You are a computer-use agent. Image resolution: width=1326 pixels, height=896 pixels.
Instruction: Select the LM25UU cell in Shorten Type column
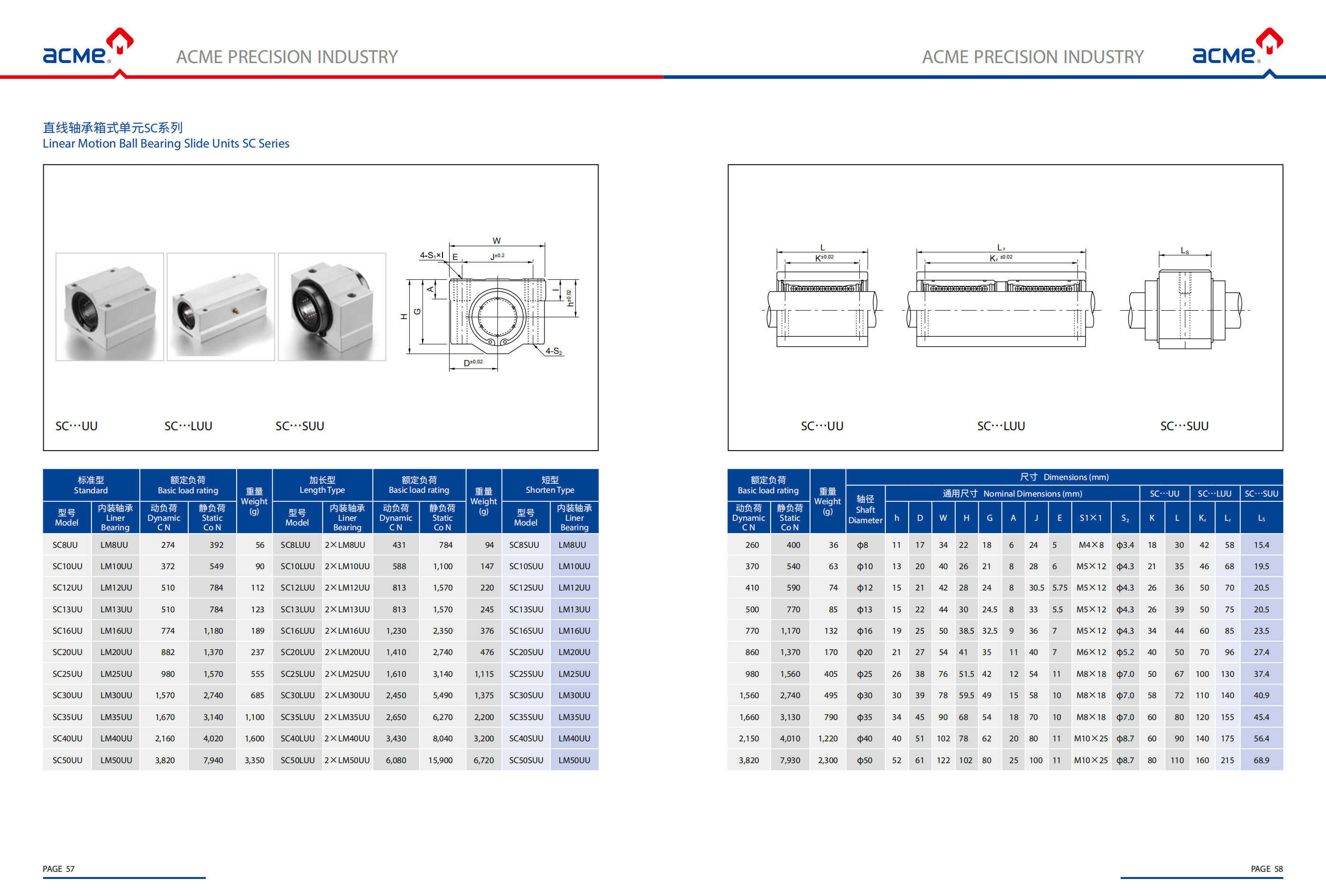574,674
